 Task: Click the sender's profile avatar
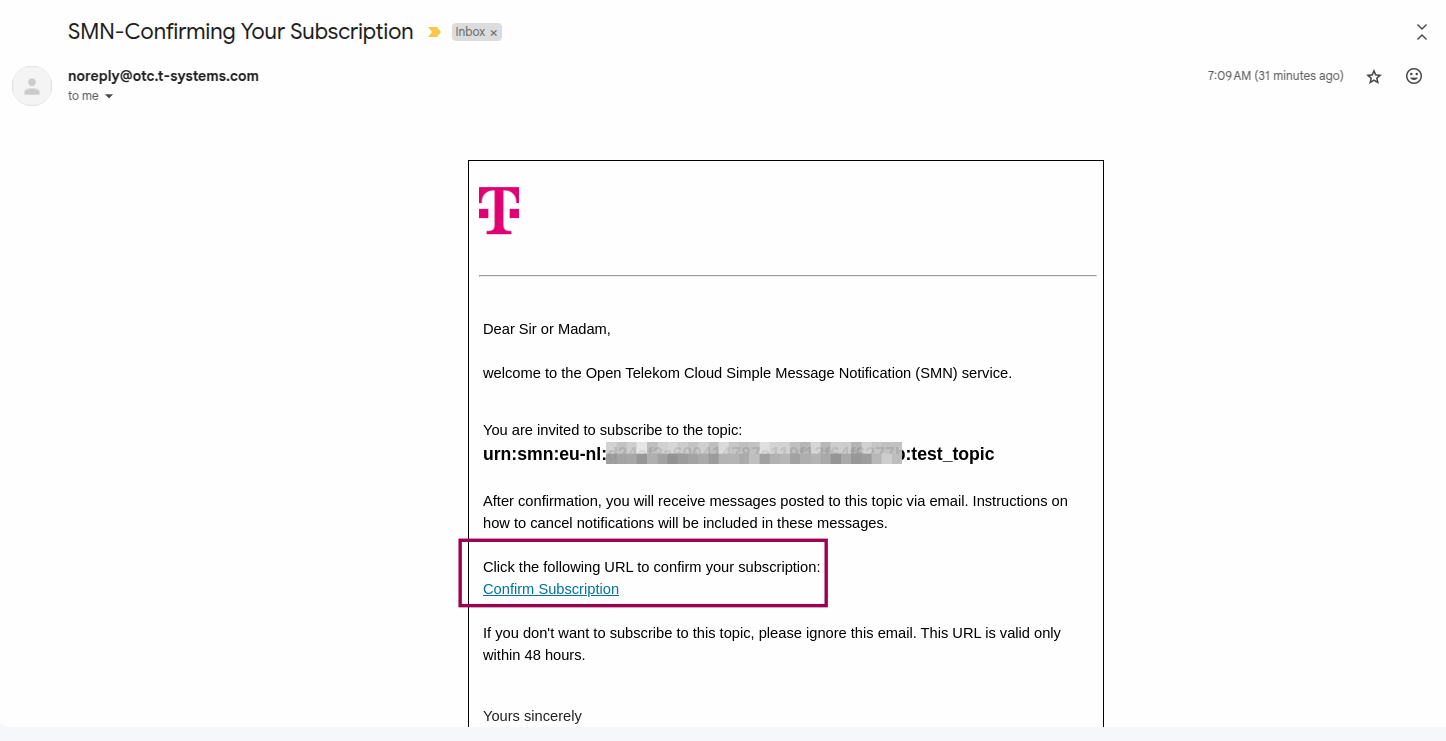point(32,86)
